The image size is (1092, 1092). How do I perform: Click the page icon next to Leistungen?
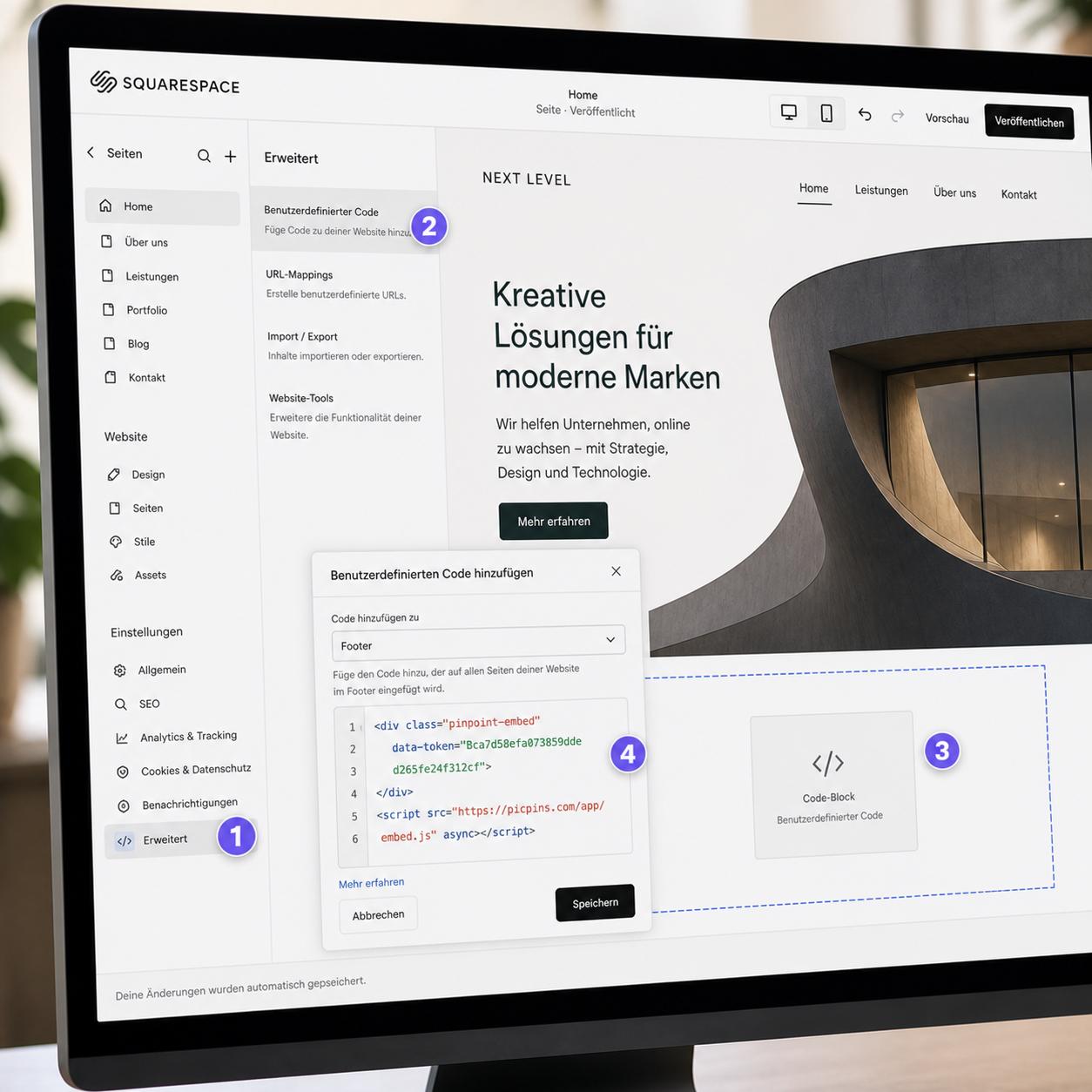point(107,275)
